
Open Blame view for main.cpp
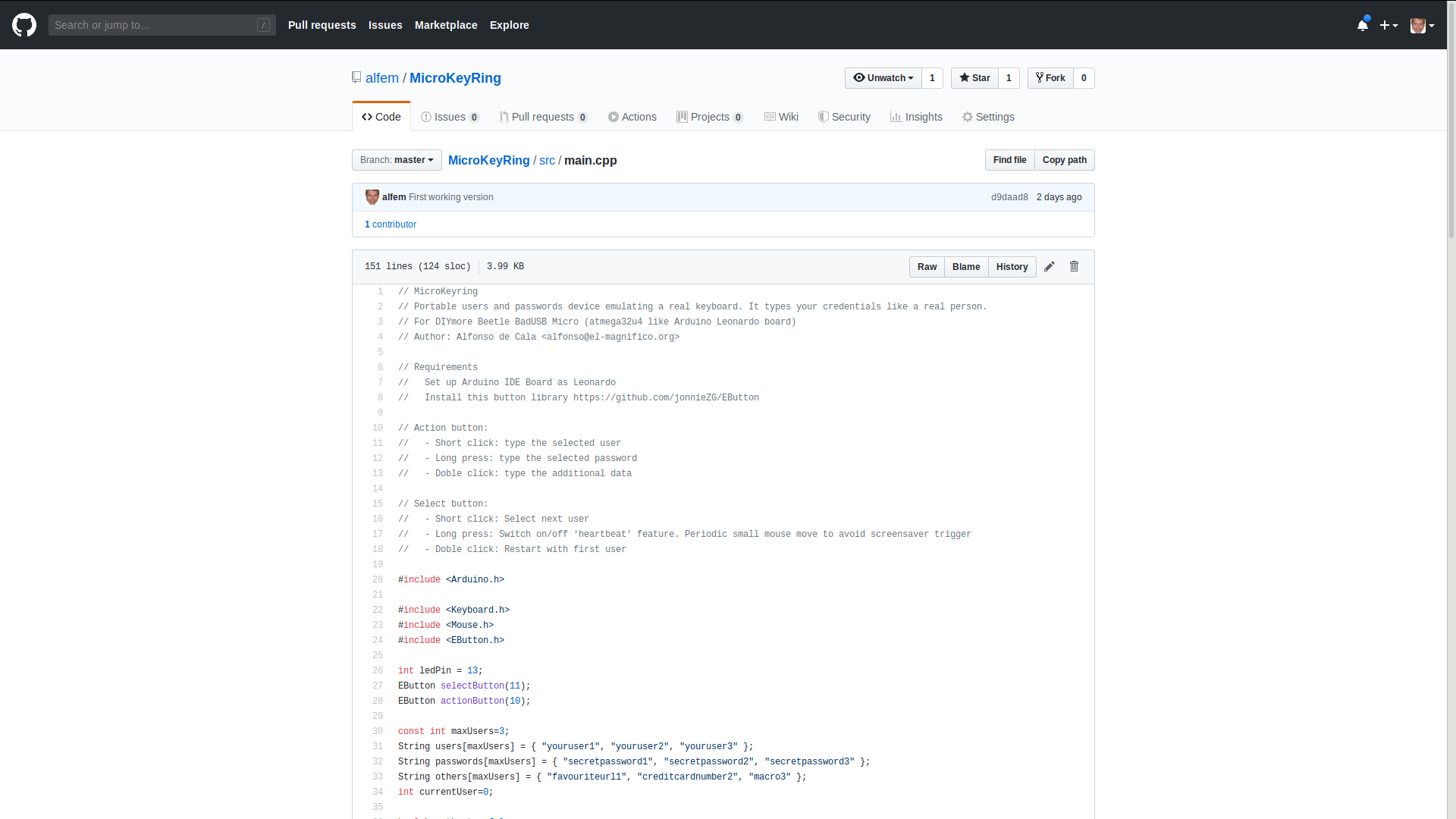coord(966,266)
